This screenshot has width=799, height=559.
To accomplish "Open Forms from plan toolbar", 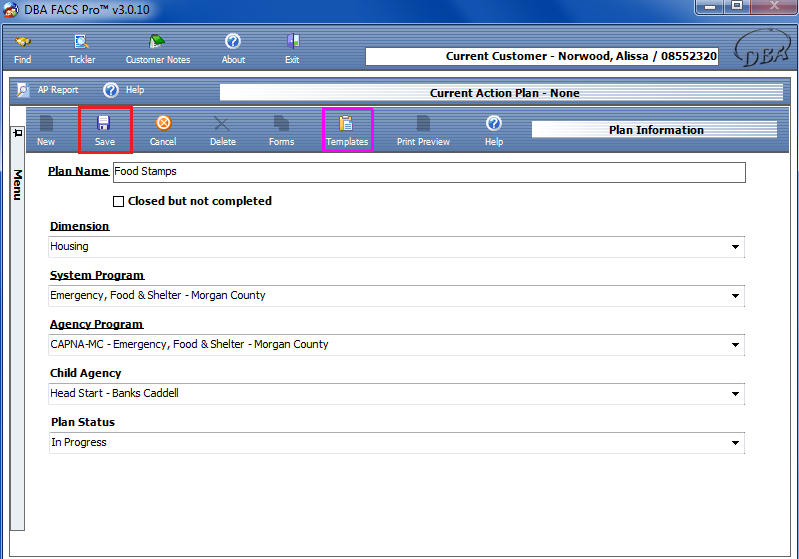I will click(281, 130).
